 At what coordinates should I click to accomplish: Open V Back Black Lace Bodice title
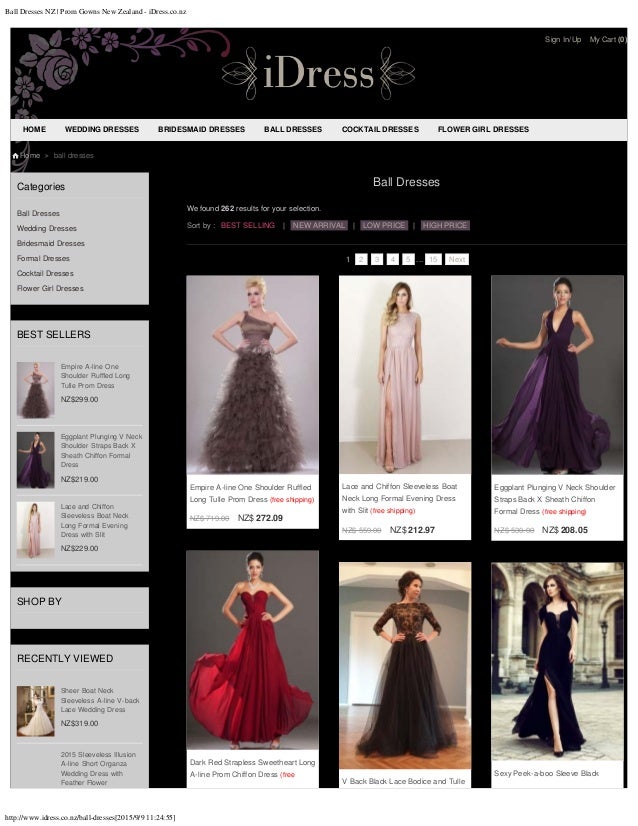[403, 781]
